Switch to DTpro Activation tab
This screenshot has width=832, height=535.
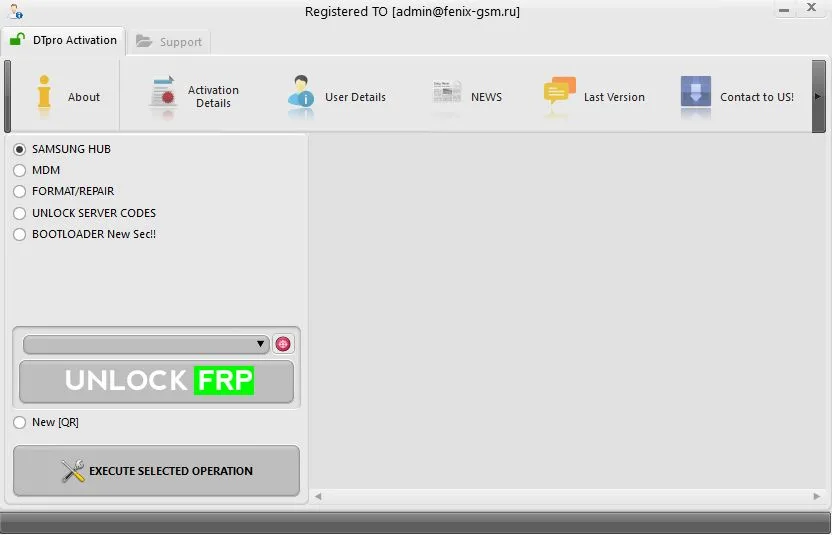click(x=63, y=40)
